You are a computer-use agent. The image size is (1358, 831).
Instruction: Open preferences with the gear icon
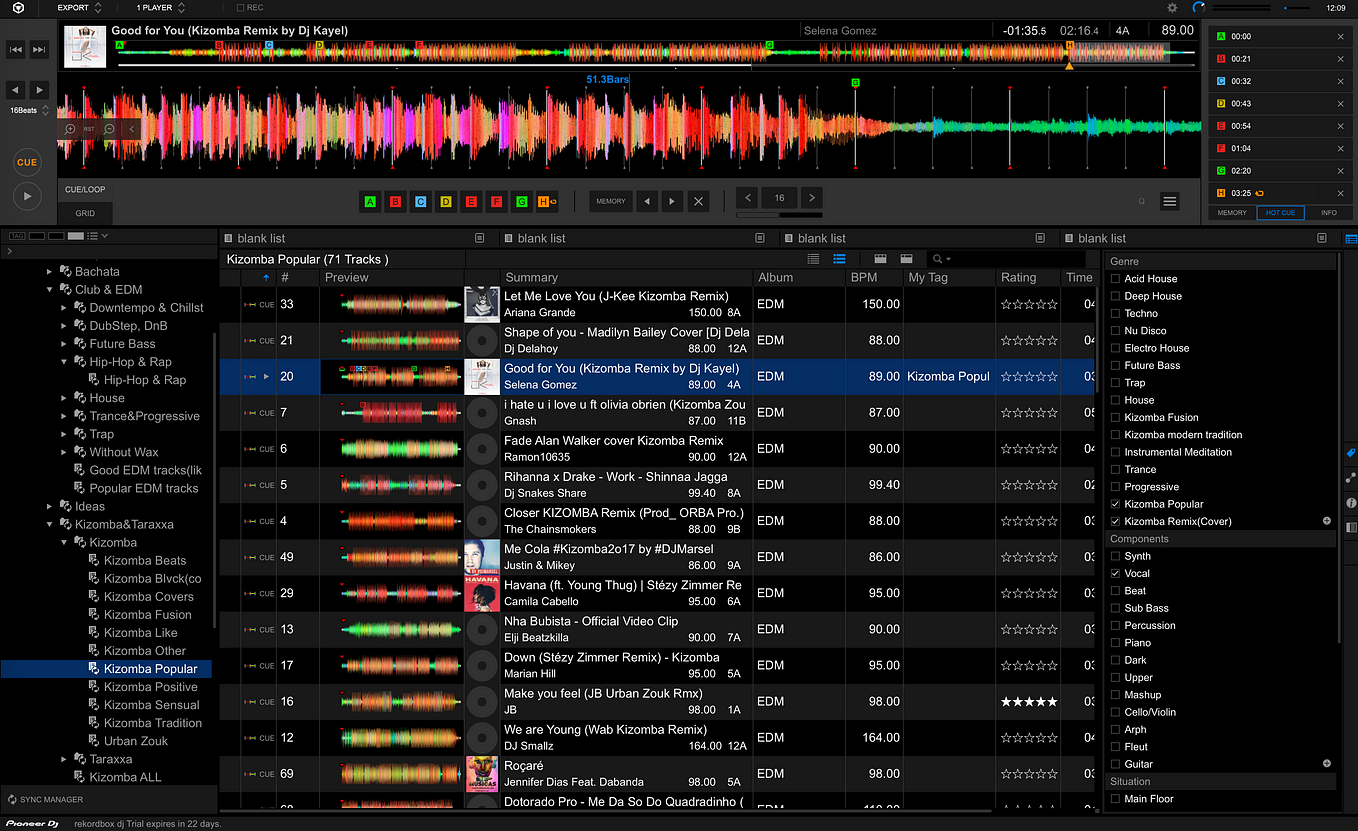[1172, 8]
